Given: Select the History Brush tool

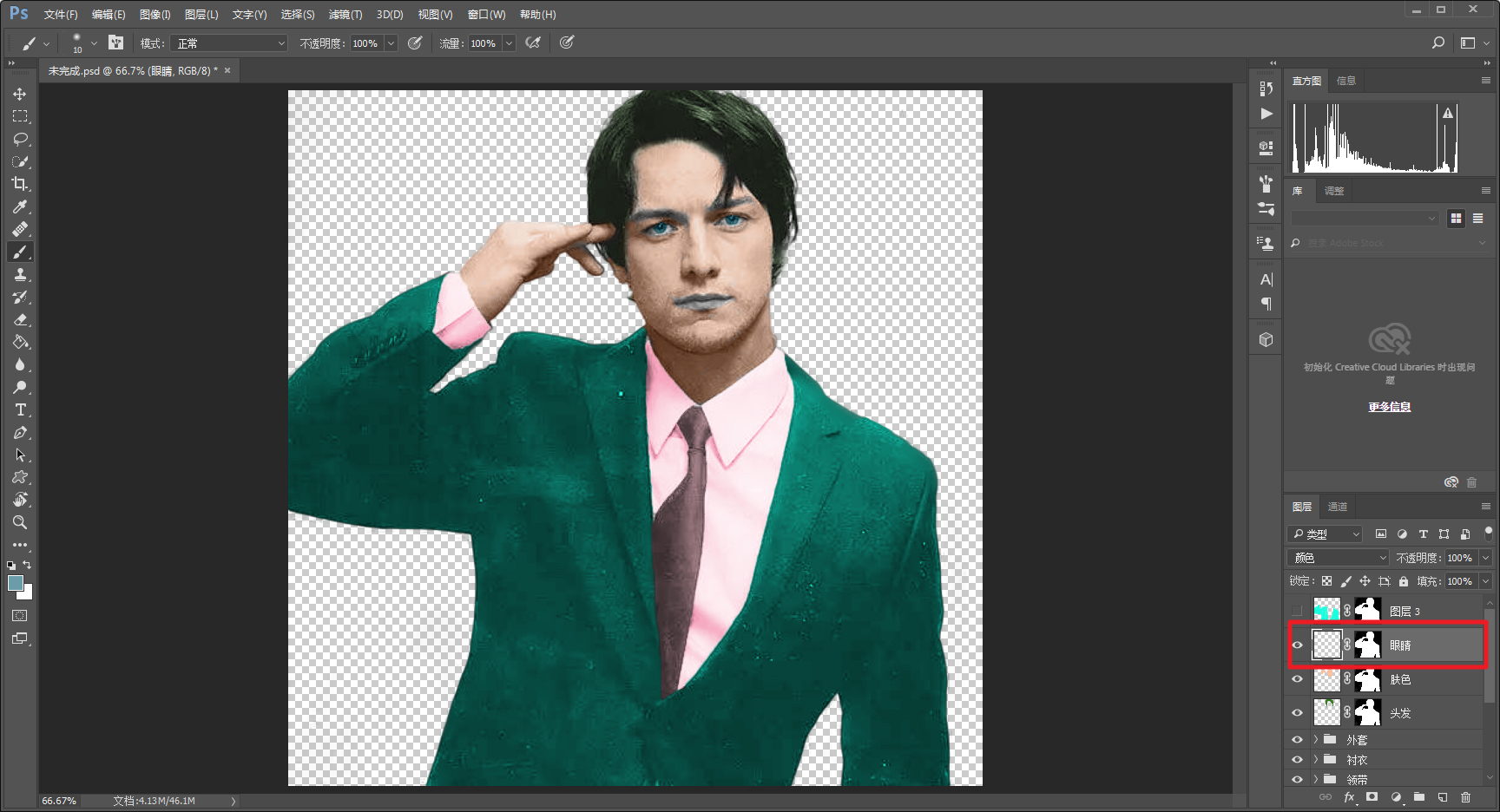Looking at the screenshot, I should [x=20, y=297].
